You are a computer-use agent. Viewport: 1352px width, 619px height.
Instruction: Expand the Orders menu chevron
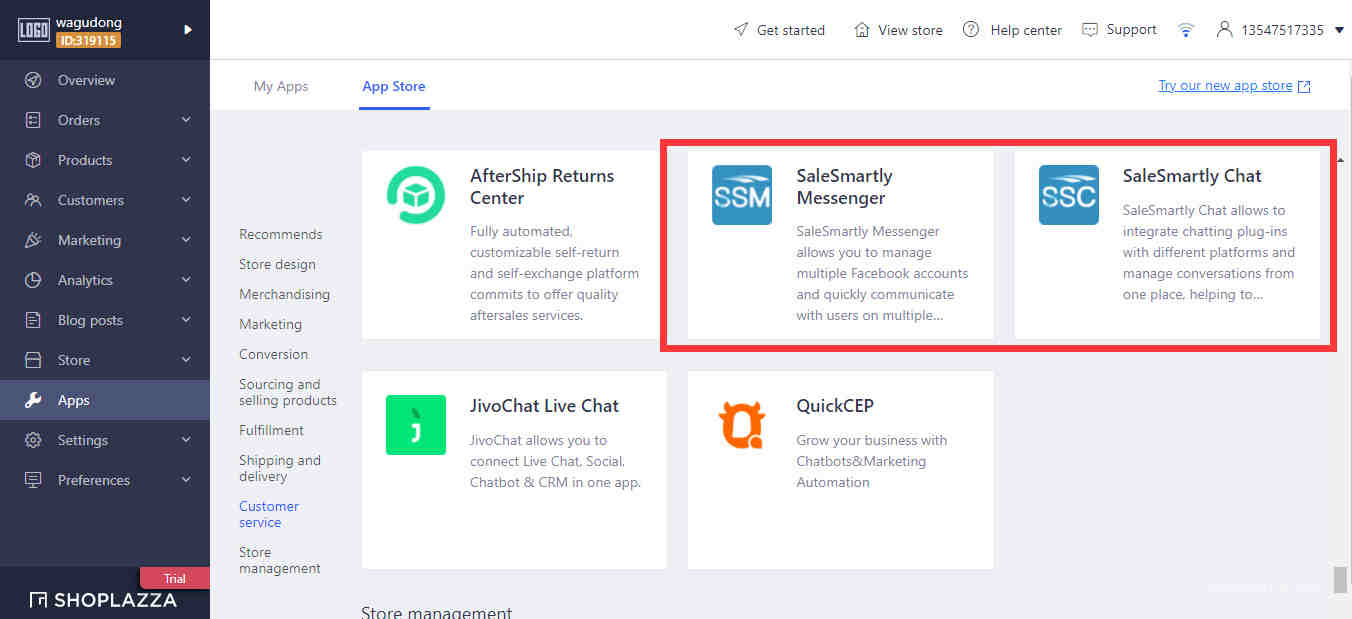[186, 120]
